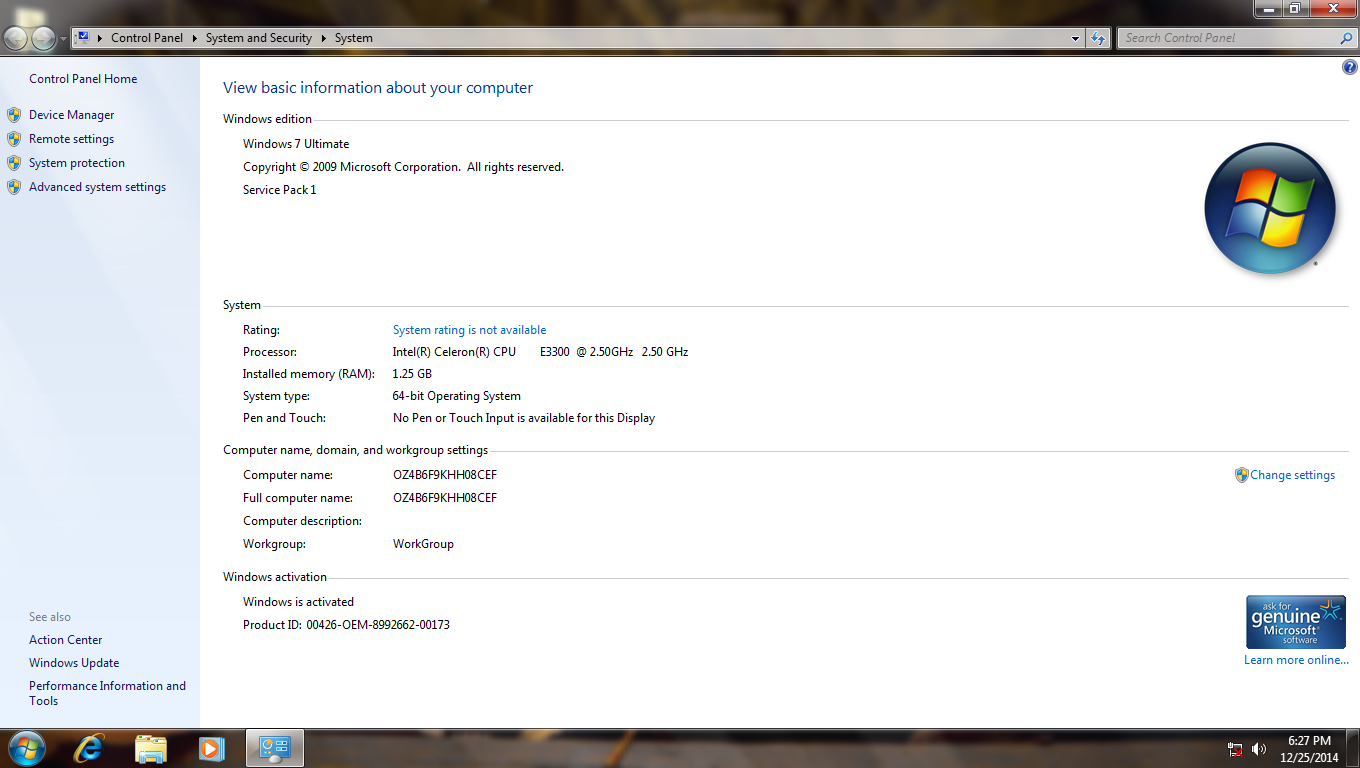This screenshot has height=768, width=1360.
Task: Click the shield icon beside Device Manager
Action: click(14, 115)
